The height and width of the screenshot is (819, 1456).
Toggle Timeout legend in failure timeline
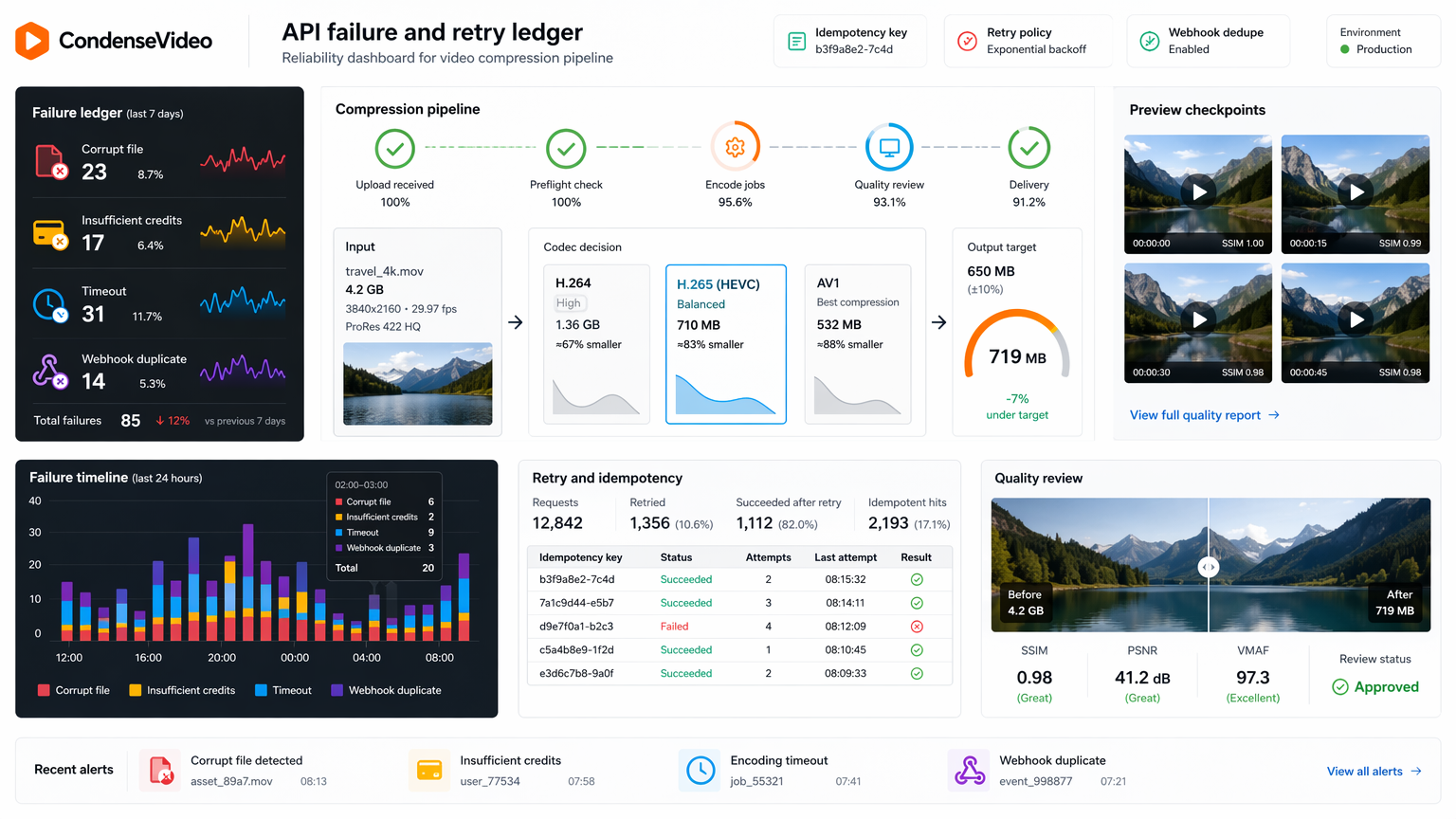click(283, 690)
